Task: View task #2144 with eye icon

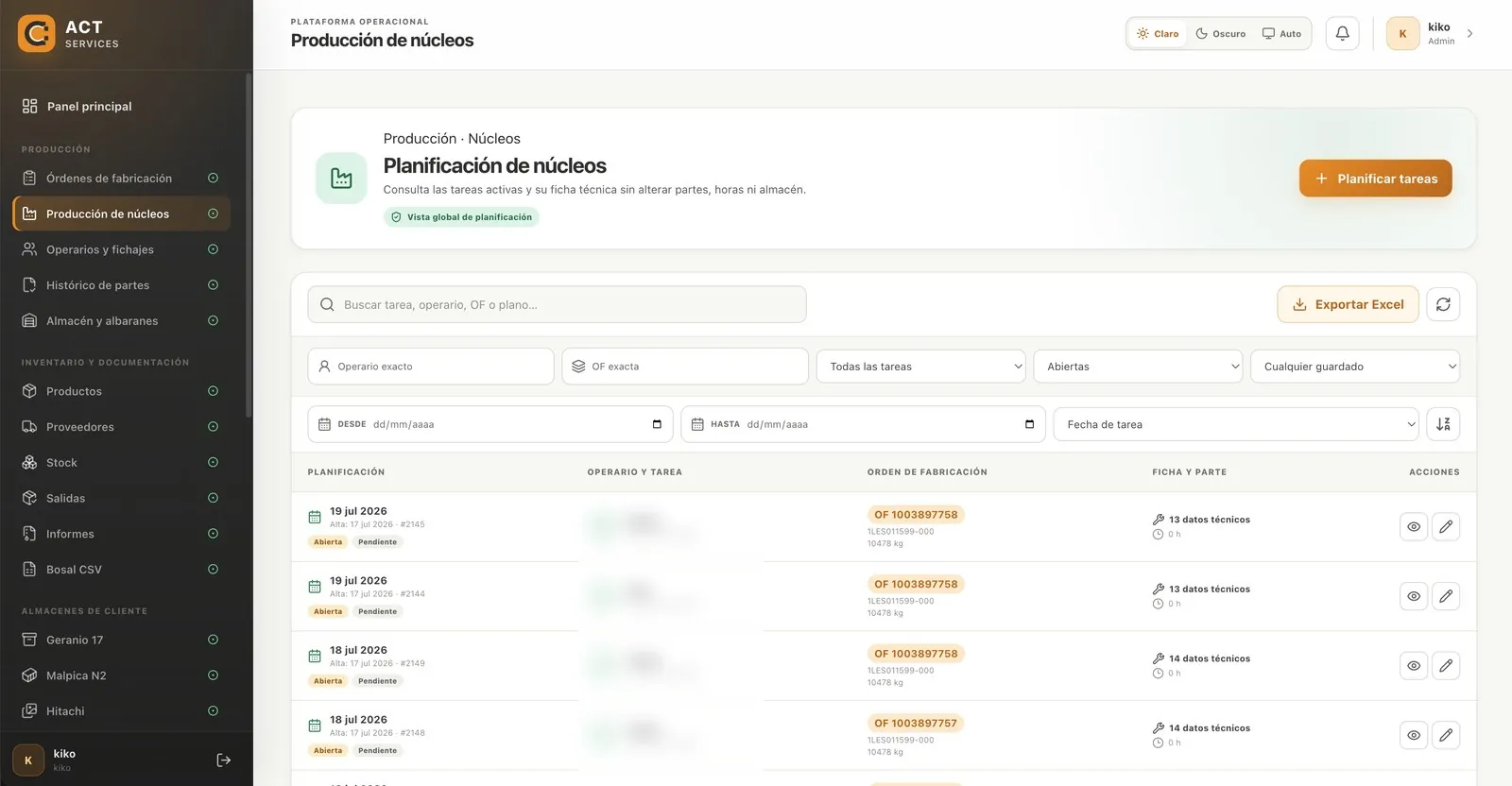Action: pyautogui.click(x=1414, y=596)
